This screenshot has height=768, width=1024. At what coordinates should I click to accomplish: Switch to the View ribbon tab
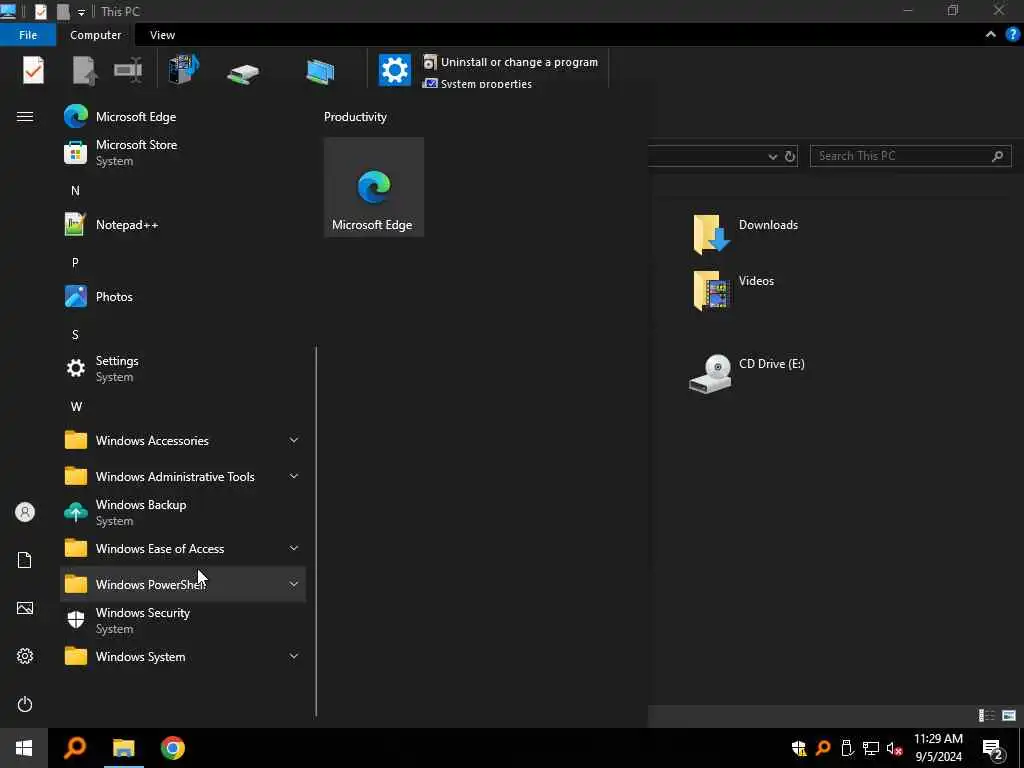pyautogui.click(x=162, y=35)
